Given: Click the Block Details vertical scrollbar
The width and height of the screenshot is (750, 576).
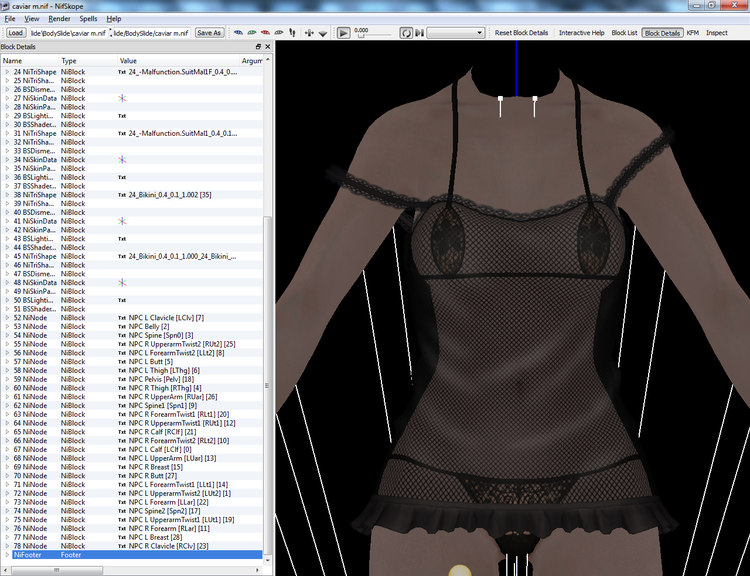Looking at the screenshot, I should (x=267, y=383).
